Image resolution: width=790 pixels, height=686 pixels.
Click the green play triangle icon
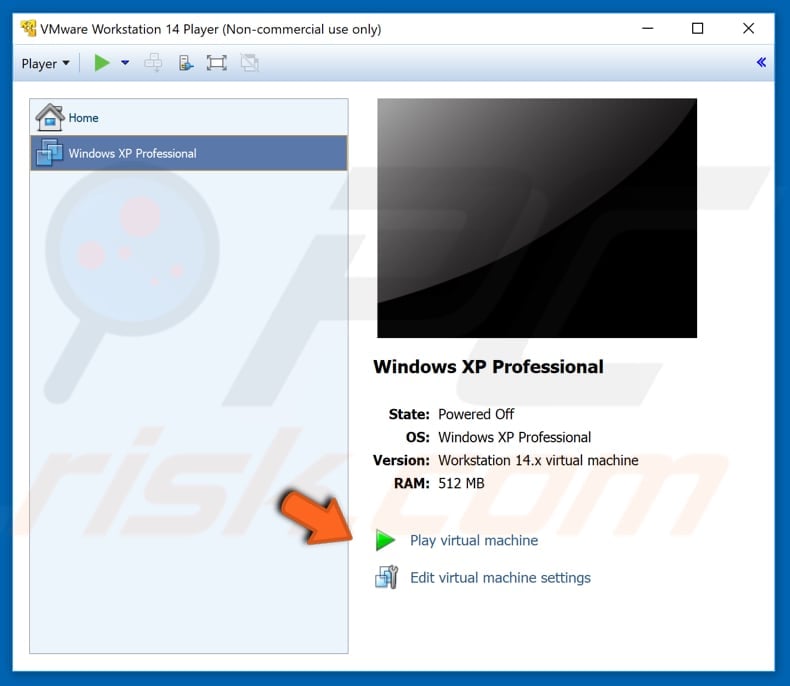[385, 540]
